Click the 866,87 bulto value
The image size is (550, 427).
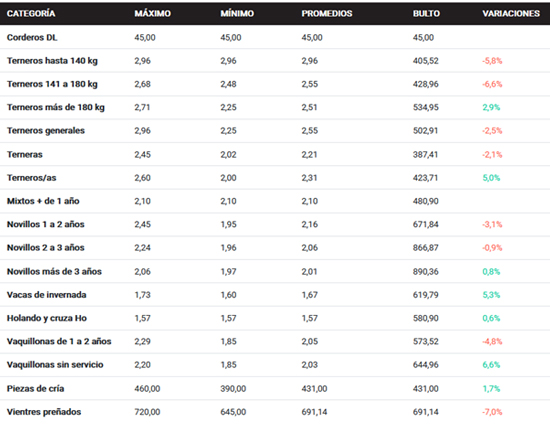(x=425, y=248)
